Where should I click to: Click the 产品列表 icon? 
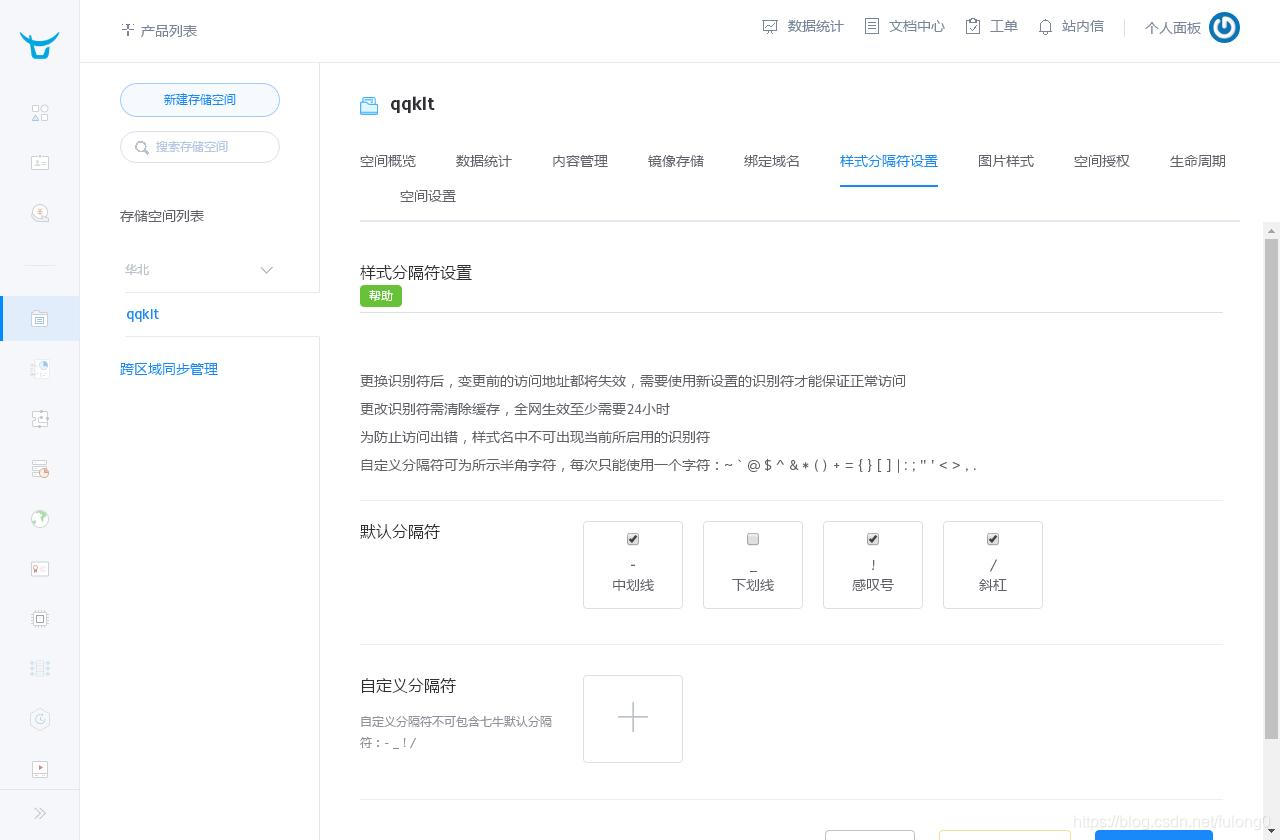click(x=127, y=30)
